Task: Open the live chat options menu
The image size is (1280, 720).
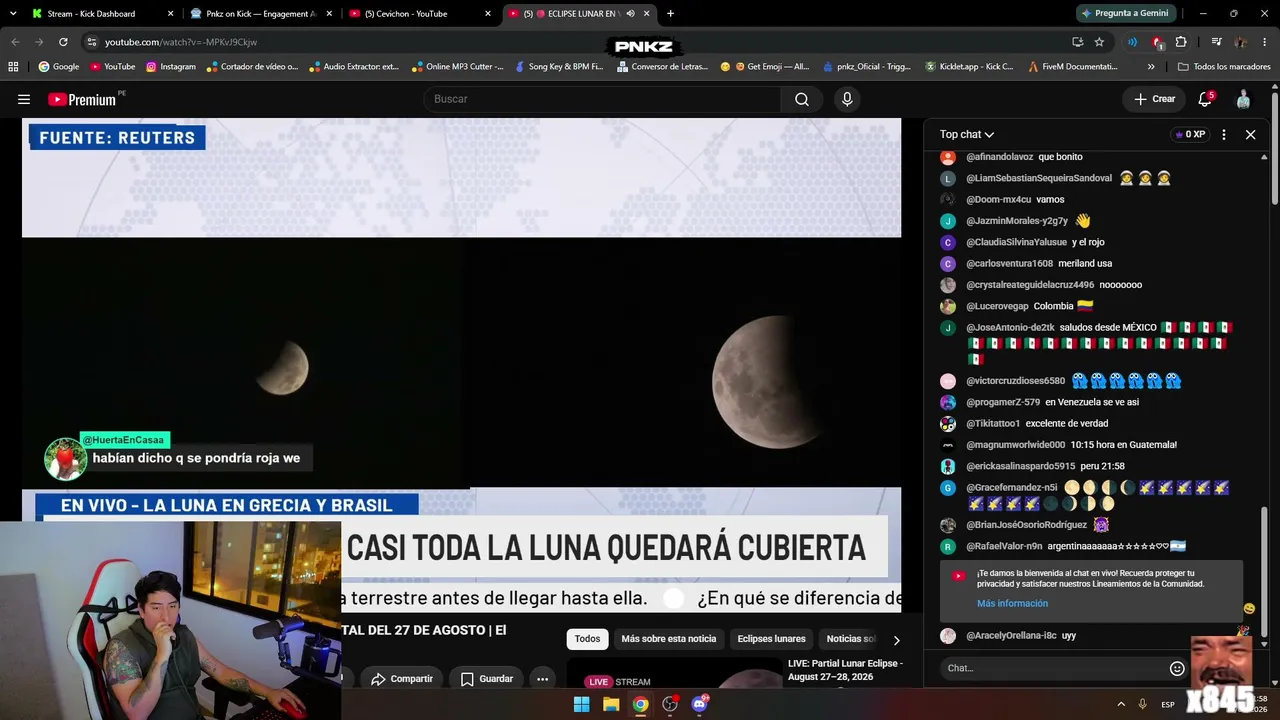Action: point(1223,134)
